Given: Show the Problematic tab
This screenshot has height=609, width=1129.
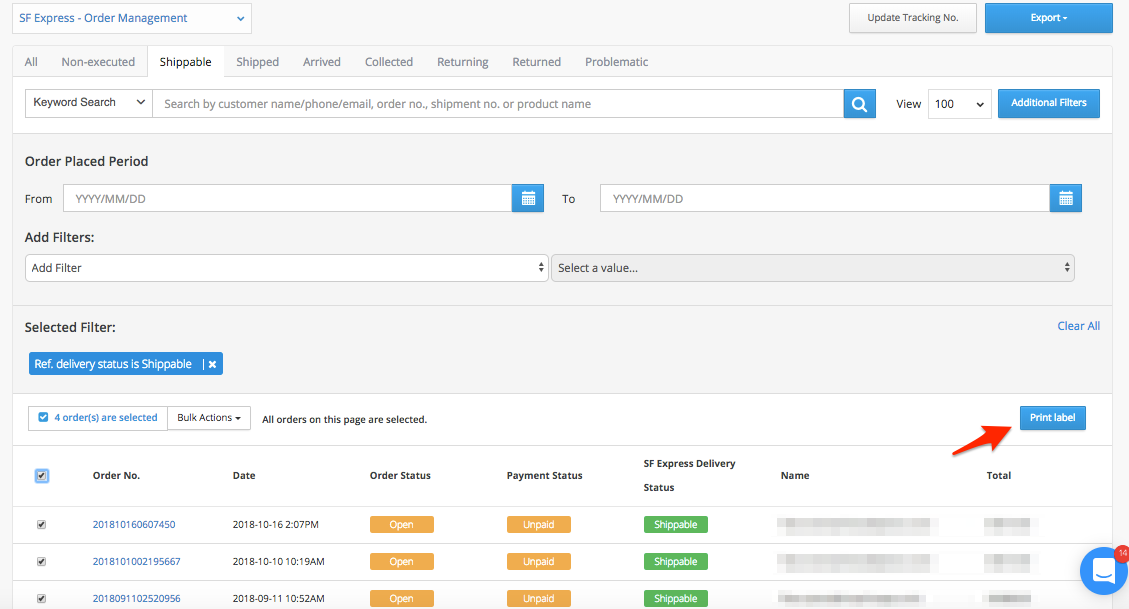Looking at the screenshot, I should 616,62.
